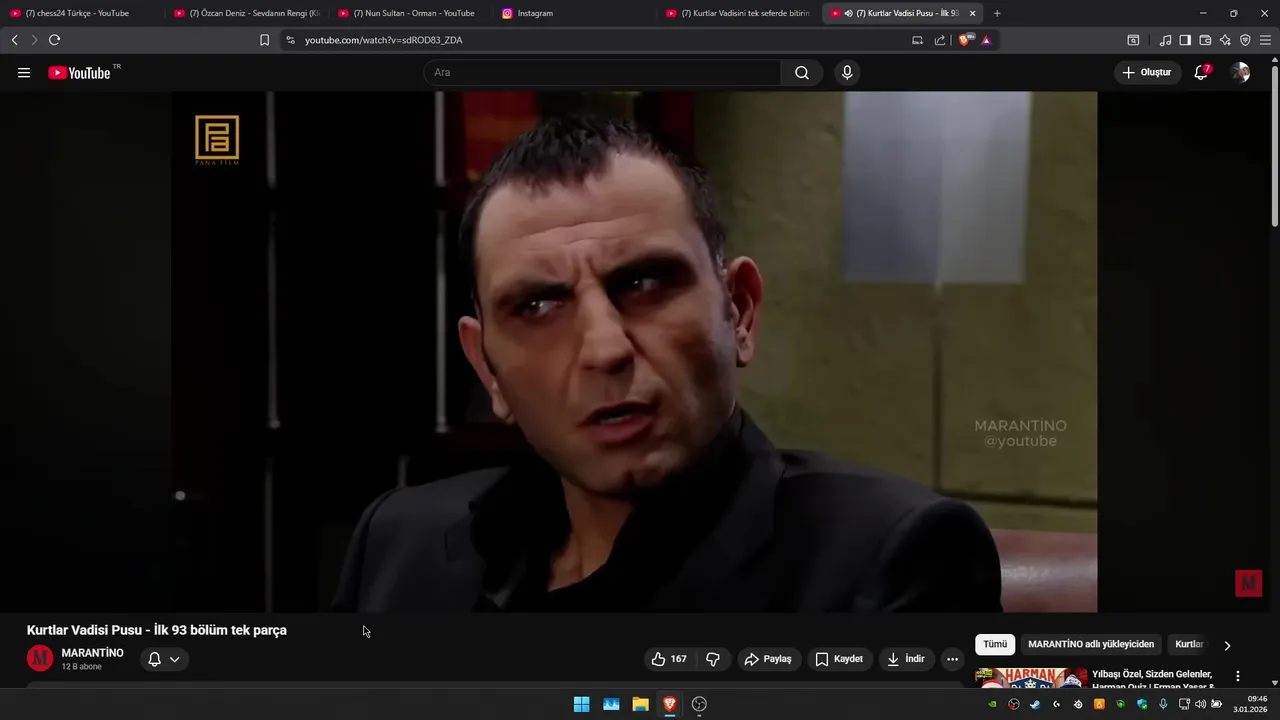Viewport: 1280px width, 720px height.
Task: Click Kaydet save button
Action: 839,659
